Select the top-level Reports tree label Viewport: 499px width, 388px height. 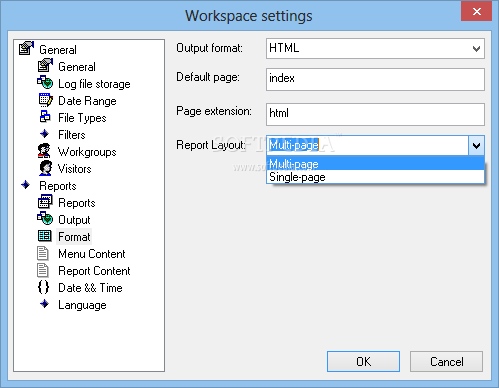coord(58,186)
